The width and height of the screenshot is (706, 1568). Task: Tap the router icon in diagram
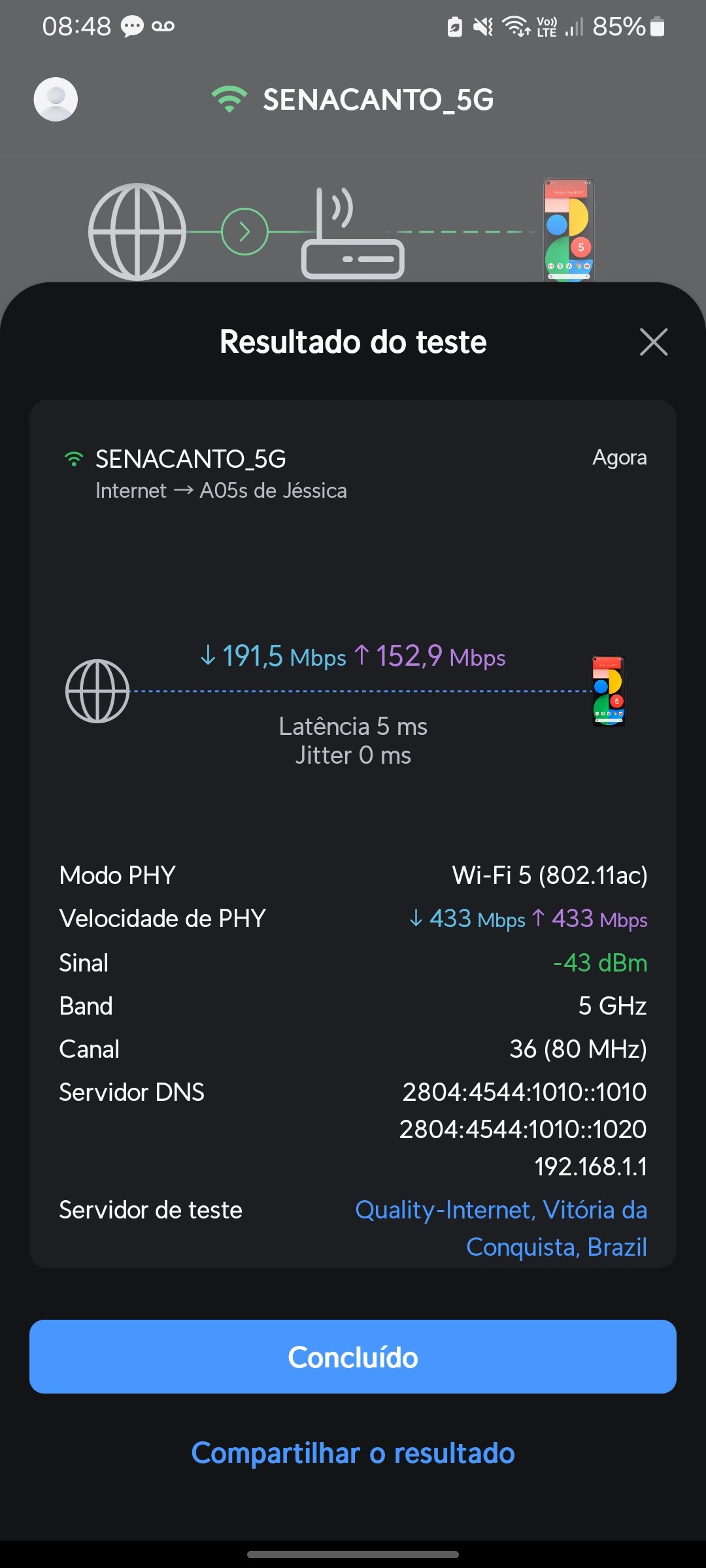352,237
